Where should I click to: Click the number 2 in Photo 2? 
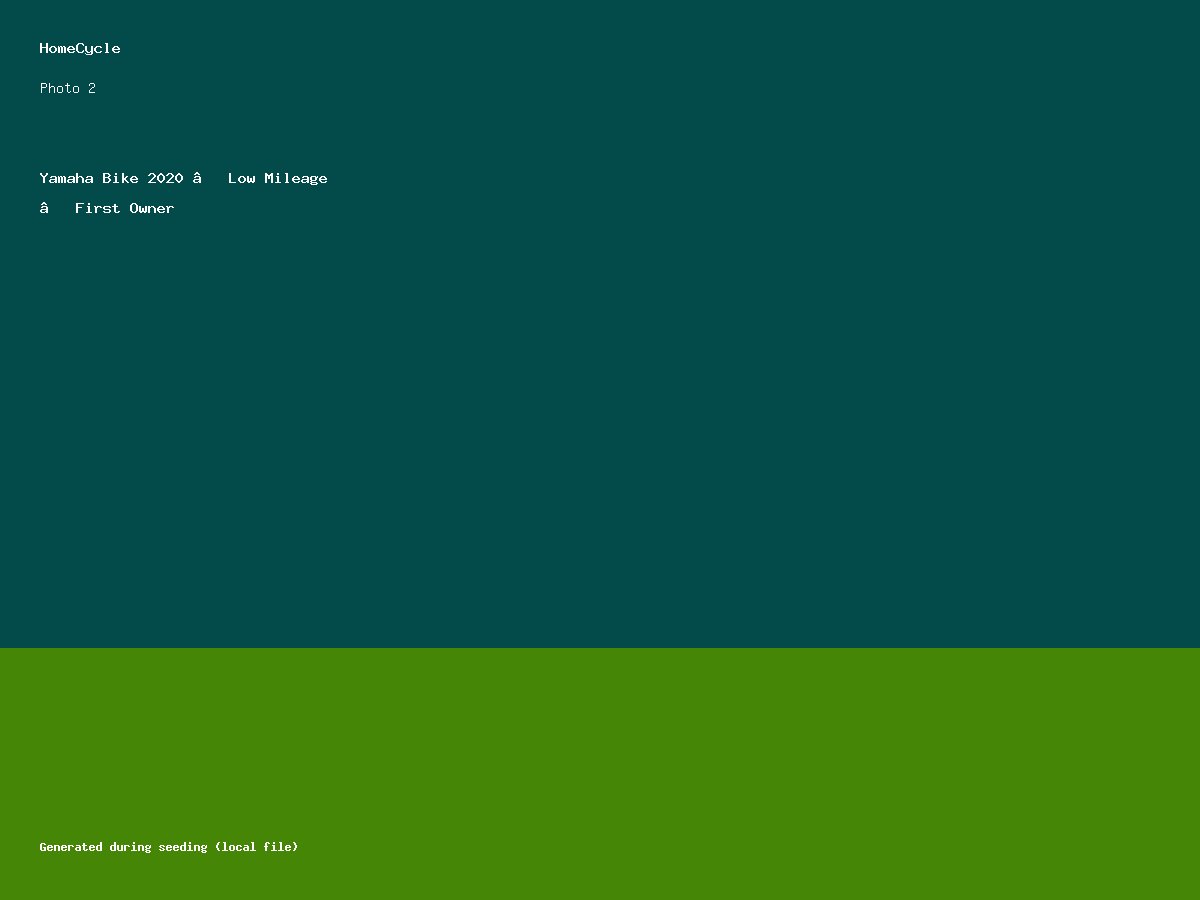(92, 88)
